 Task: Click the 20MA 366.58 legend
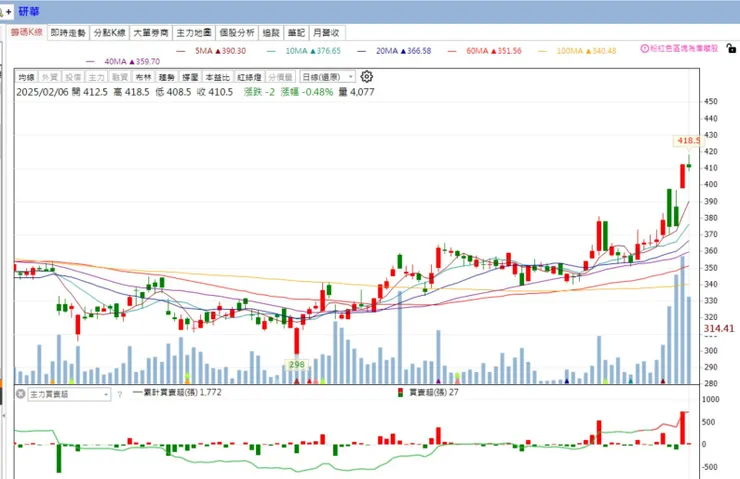click(395, 50)
